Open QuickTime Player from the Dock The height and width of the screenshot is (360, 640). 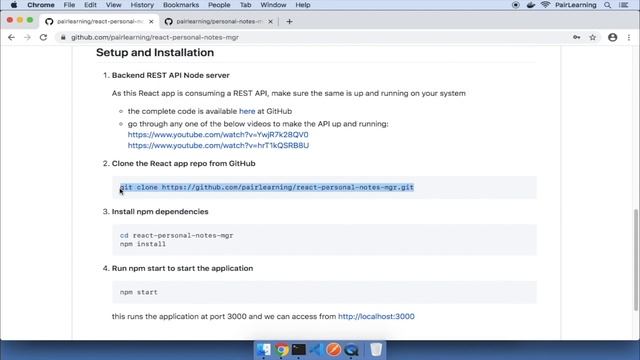(351, 350)
